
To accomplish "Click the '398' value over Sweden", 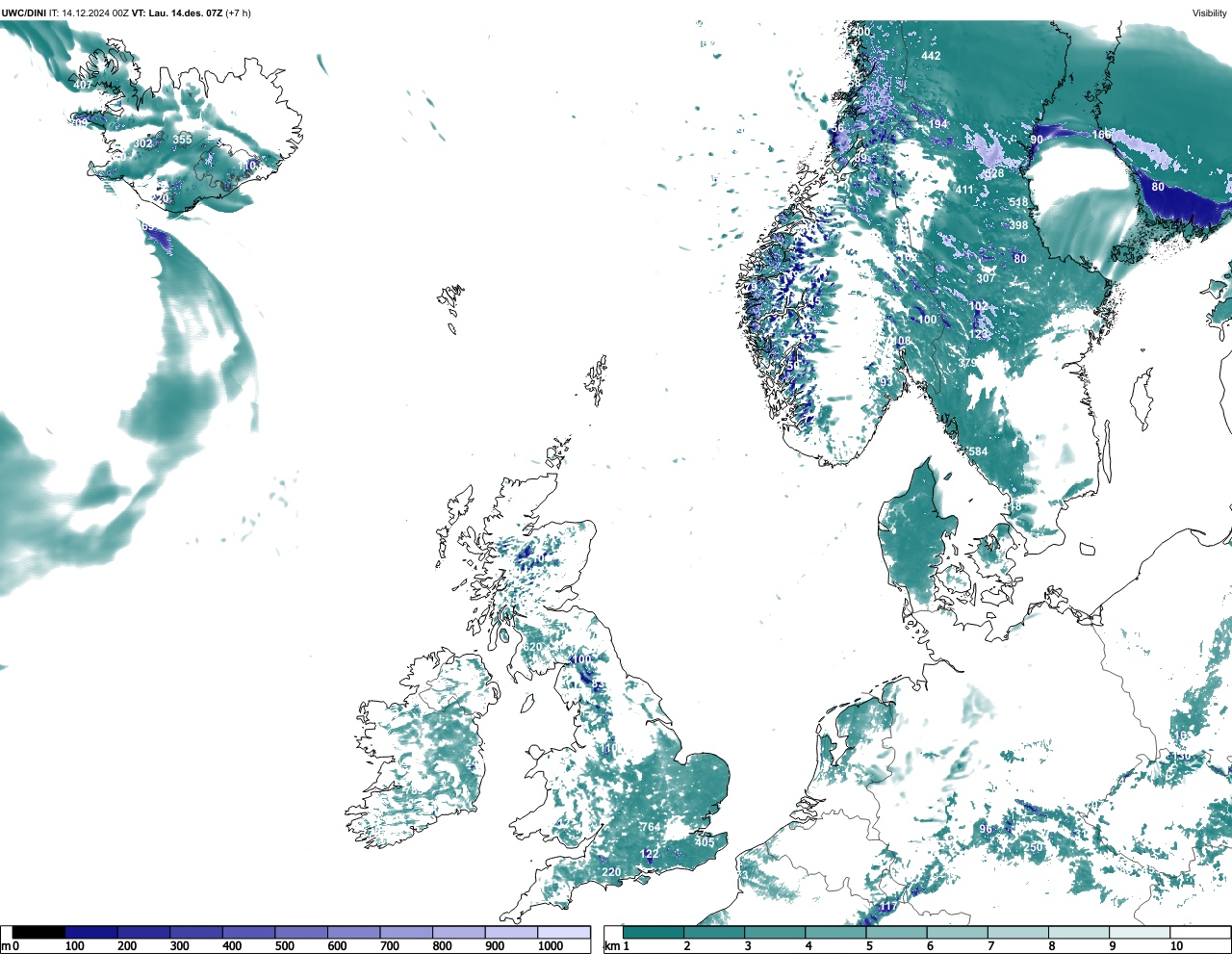I will [x=1018, y=225].
